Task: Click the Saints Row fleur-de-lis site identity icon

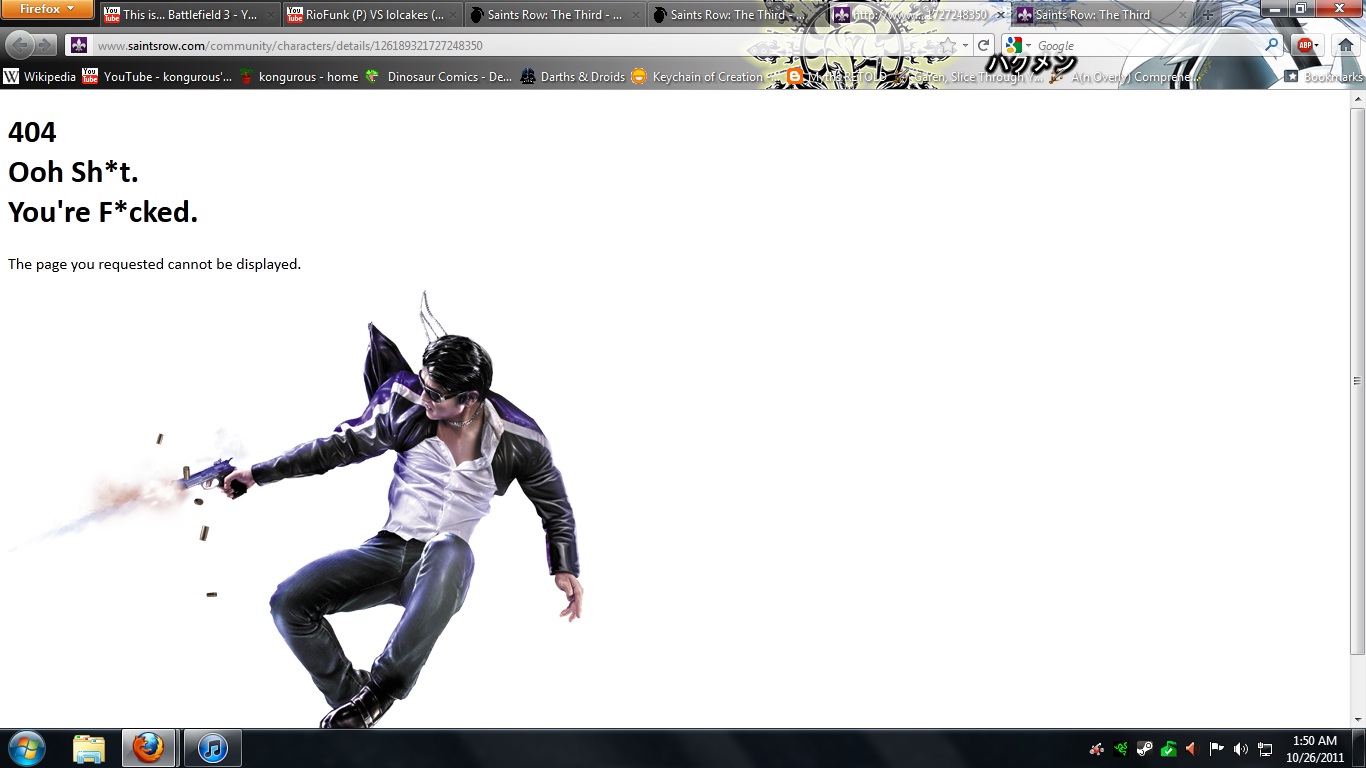Action: tap(79, 45)
